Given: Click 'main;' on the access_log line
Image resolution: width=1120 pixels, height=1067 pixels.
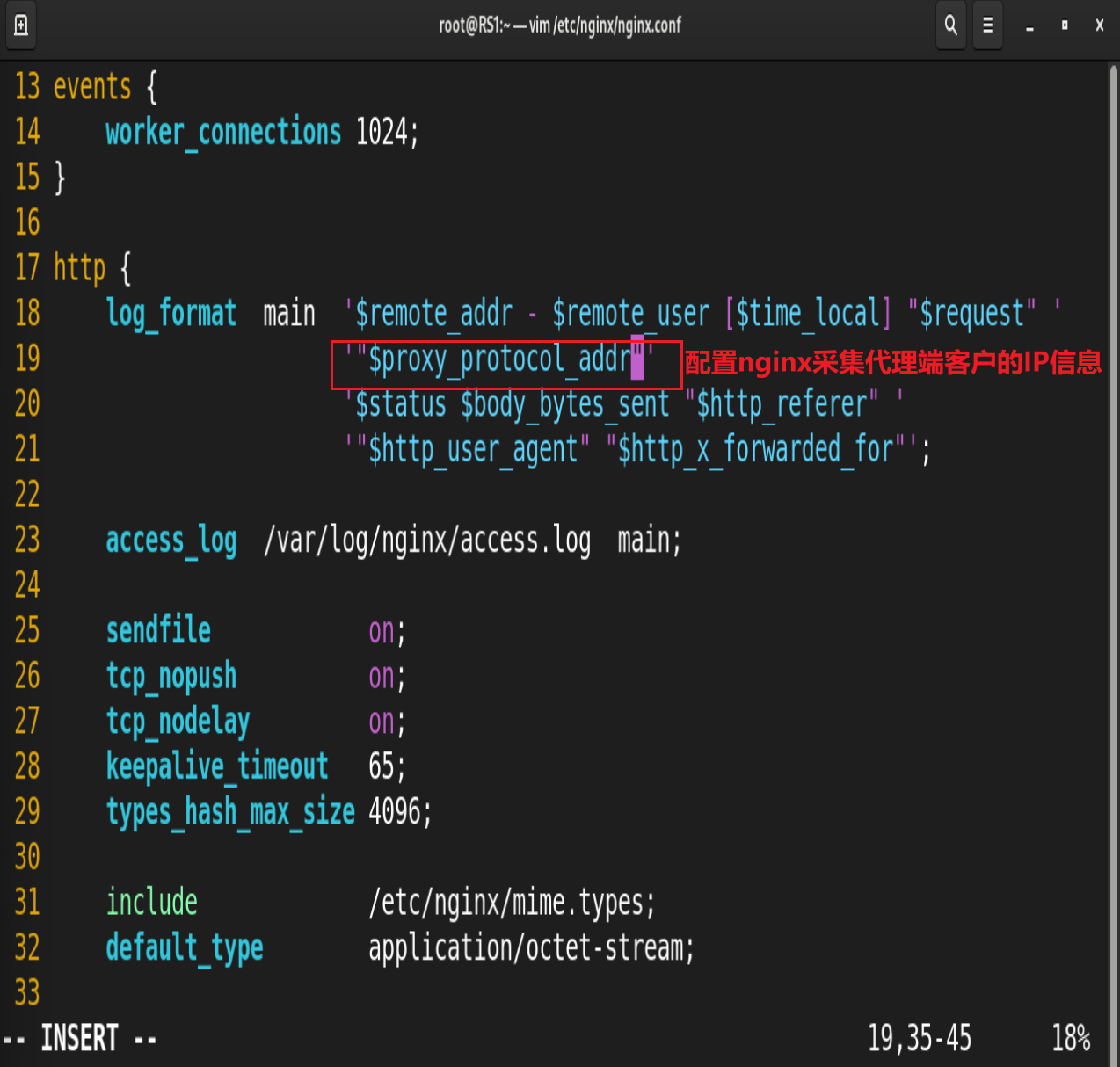Looking at the screenshot, I should [x=650, y=541].
